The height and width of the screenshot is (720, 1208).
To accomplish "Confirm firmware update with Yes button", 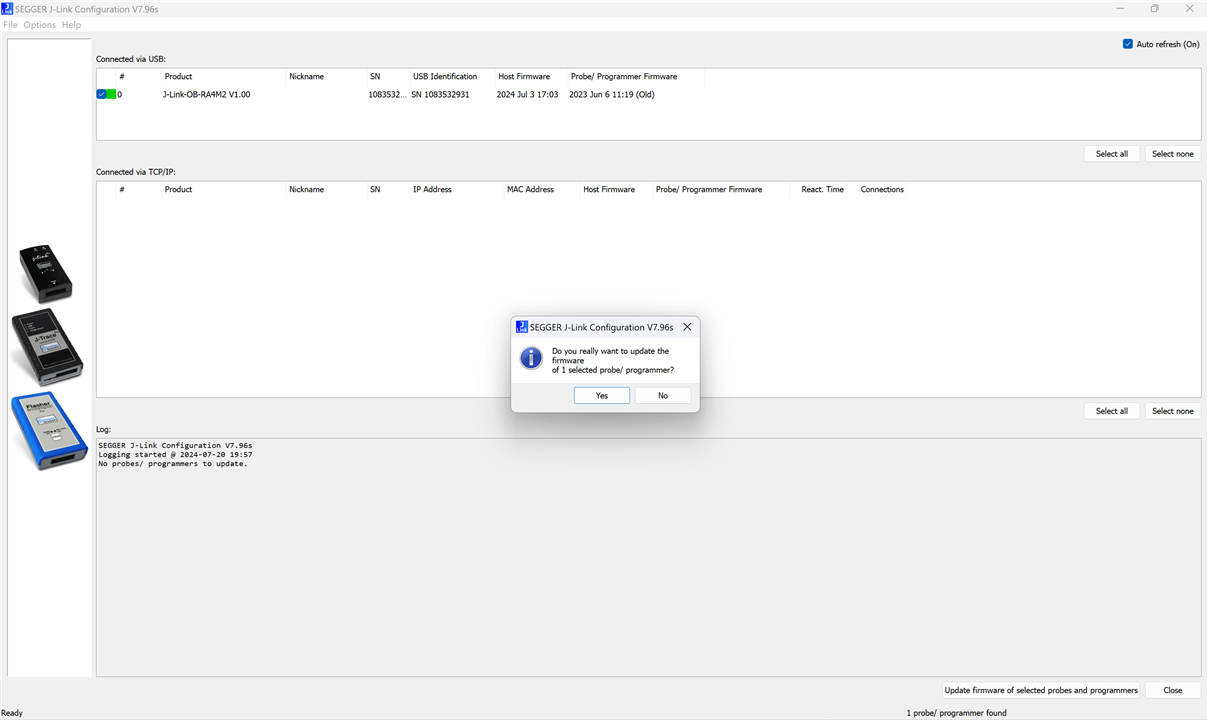I will click(x=602, y=396).
